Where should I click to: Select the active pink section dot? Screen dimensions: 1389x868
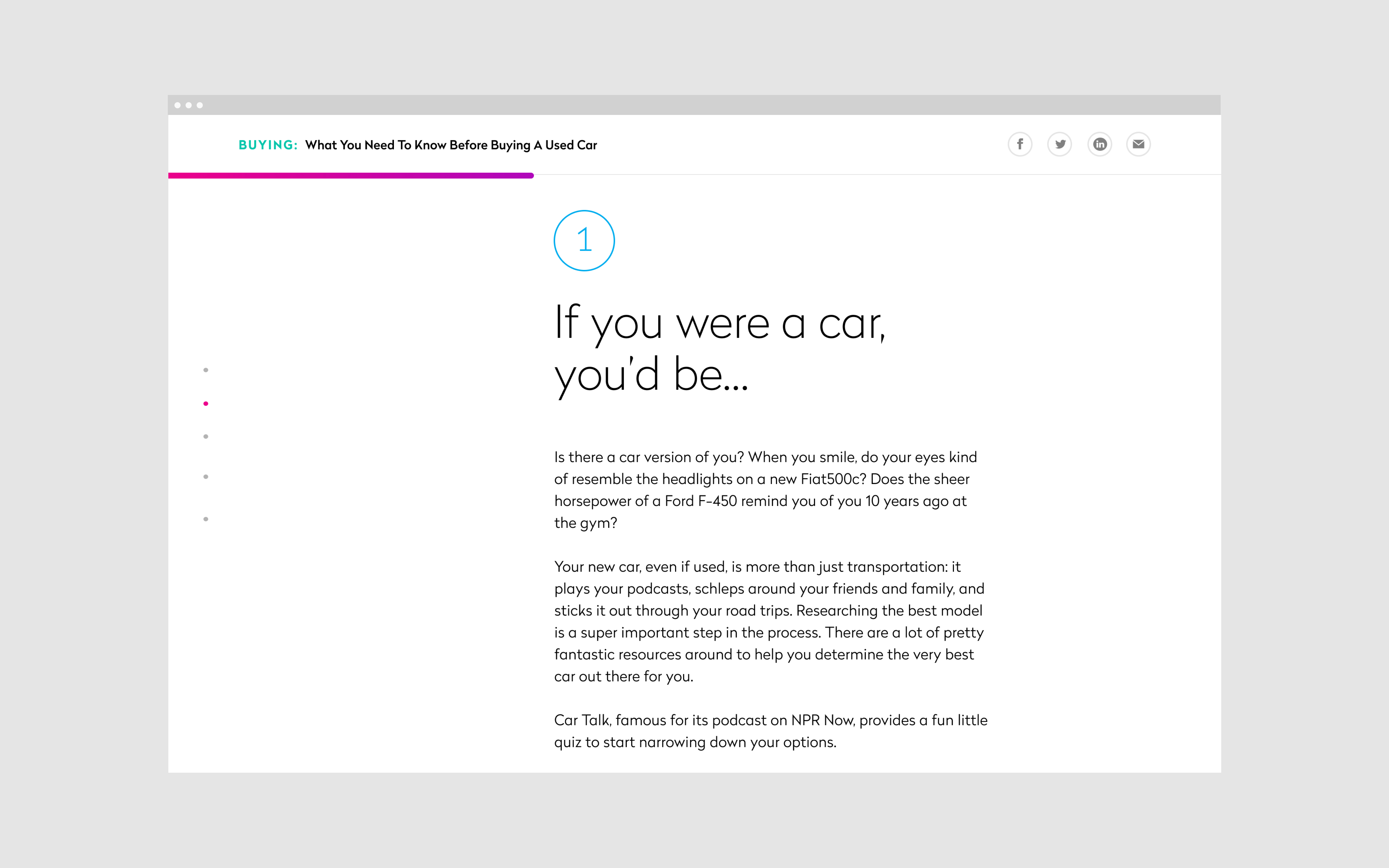click(x=206, y=403)
